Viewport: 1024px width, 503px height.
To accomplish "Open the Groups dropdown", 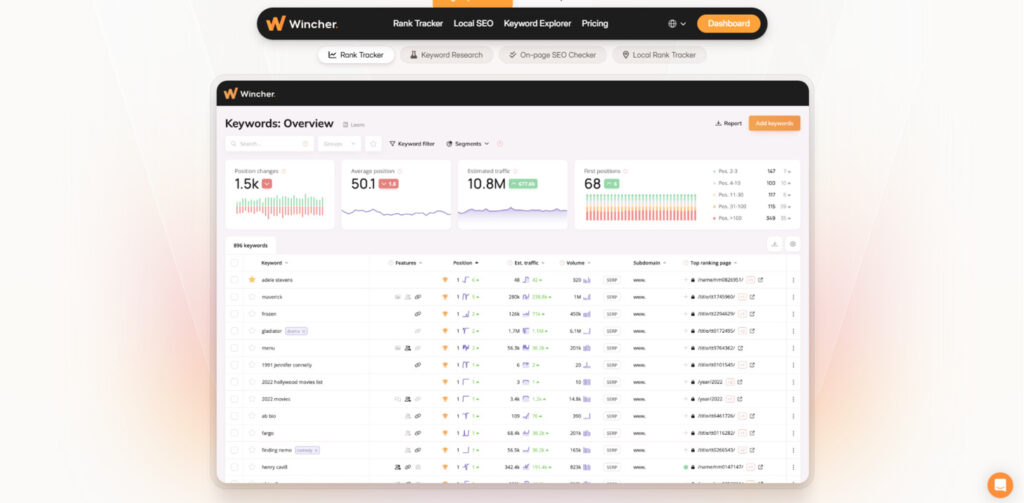I will [339, 144].
